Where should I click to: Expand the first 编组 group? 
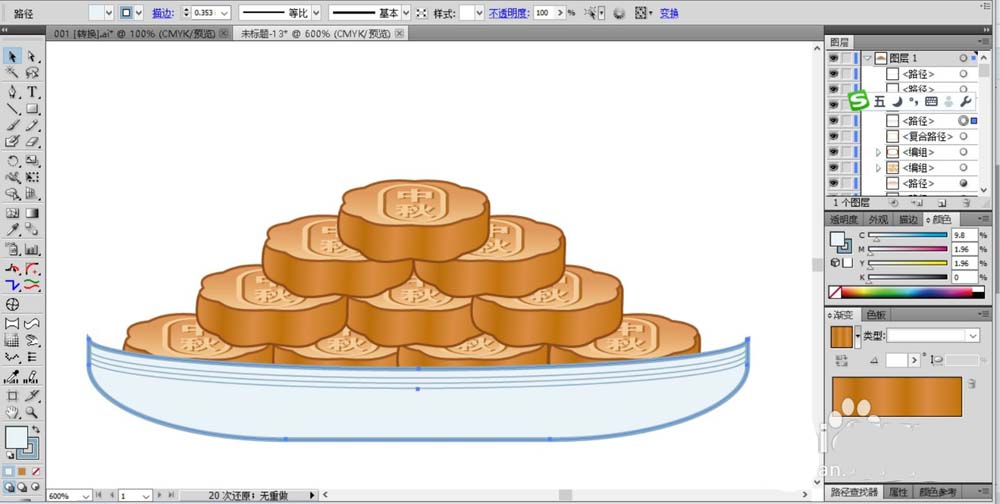coord(878,152)
